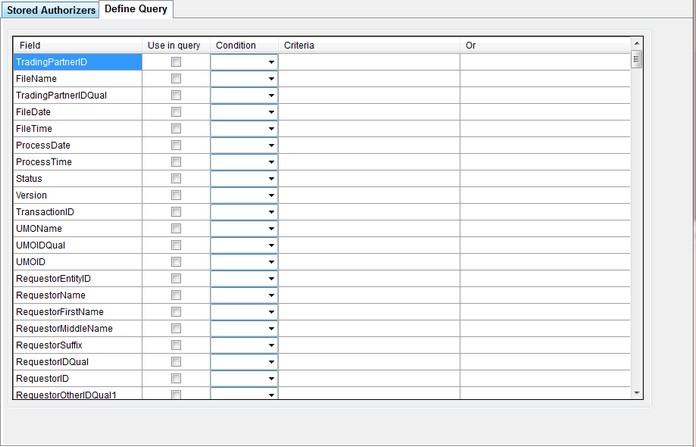Click Criteria field for Version row
Image resolution: width=696 pixels, height=447 pixels.
(369, 196)
